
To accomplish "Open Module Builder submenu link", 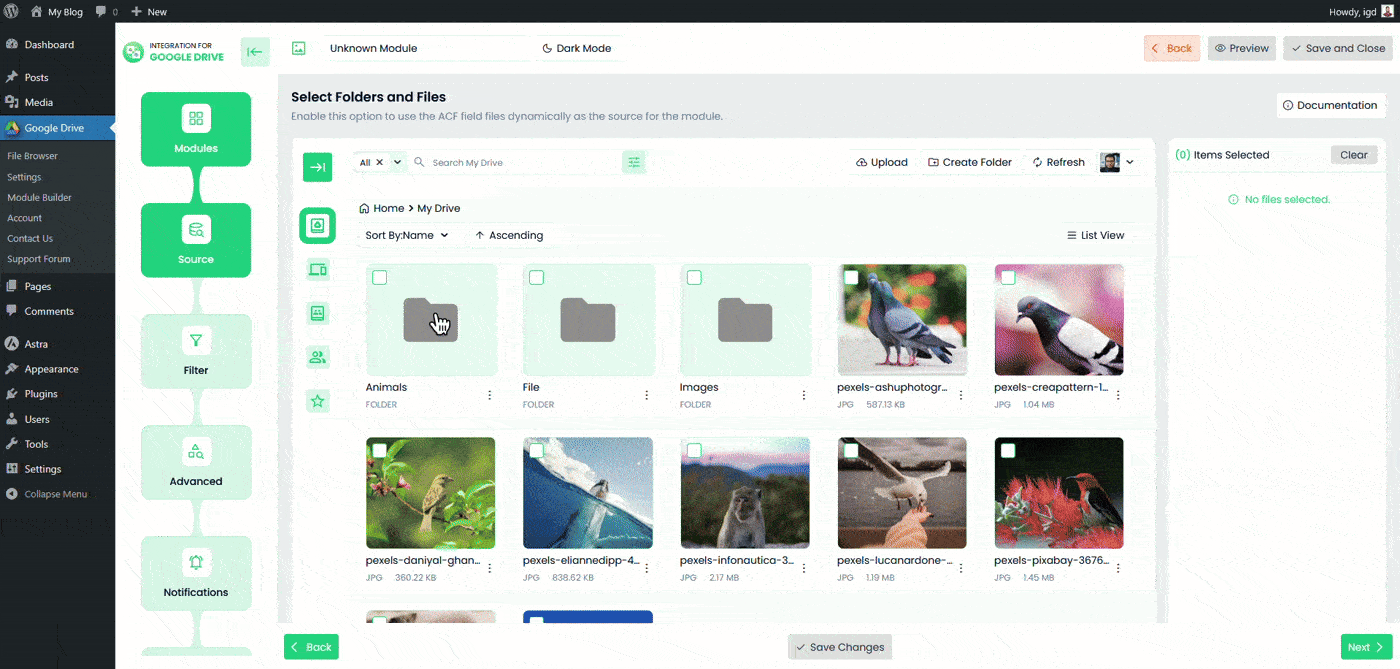I will [x=39, y=197].
